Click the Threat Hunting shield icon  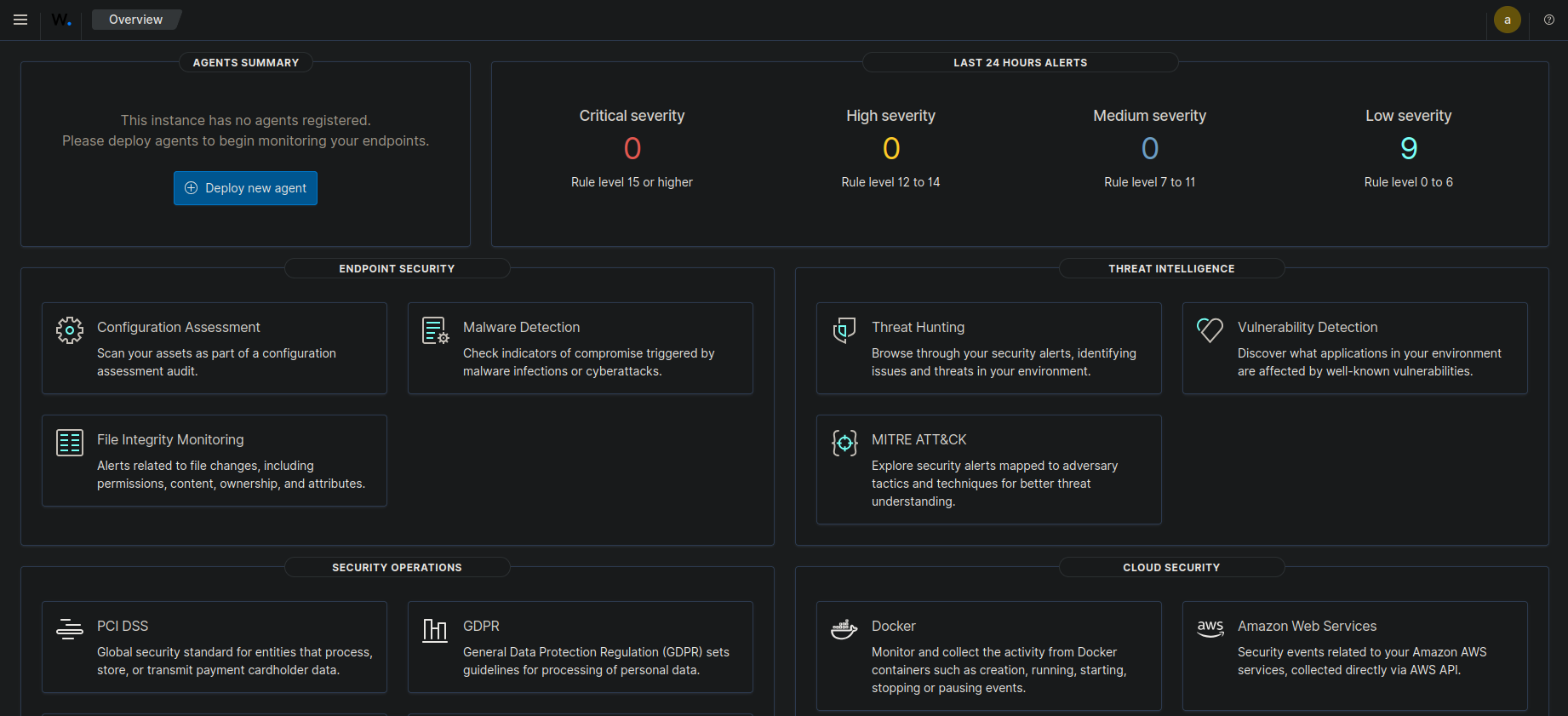coord(844,330)
